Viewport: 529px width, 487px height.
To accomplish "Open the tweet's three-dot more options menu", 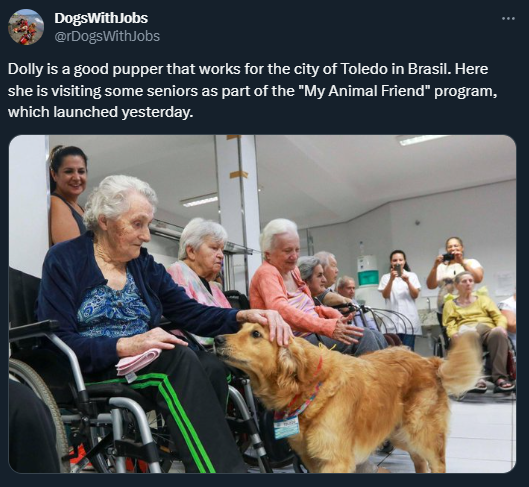I will coord(508,18).
